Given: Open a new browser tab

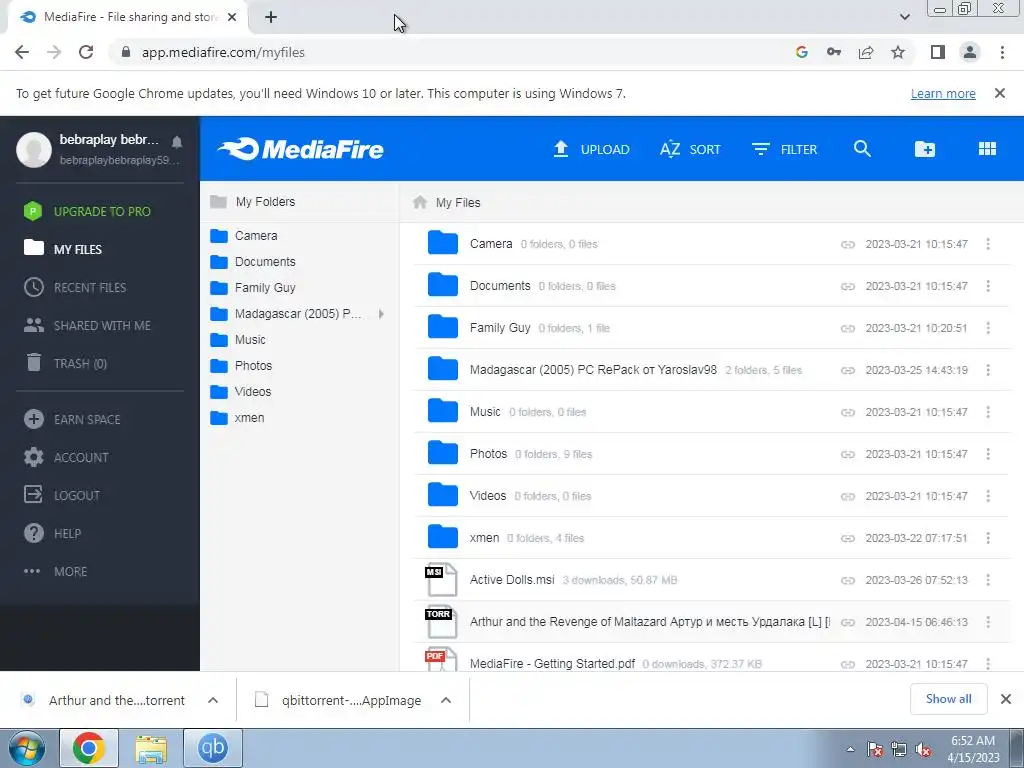Looking at the screenshot, I should [x=271, y=18].
